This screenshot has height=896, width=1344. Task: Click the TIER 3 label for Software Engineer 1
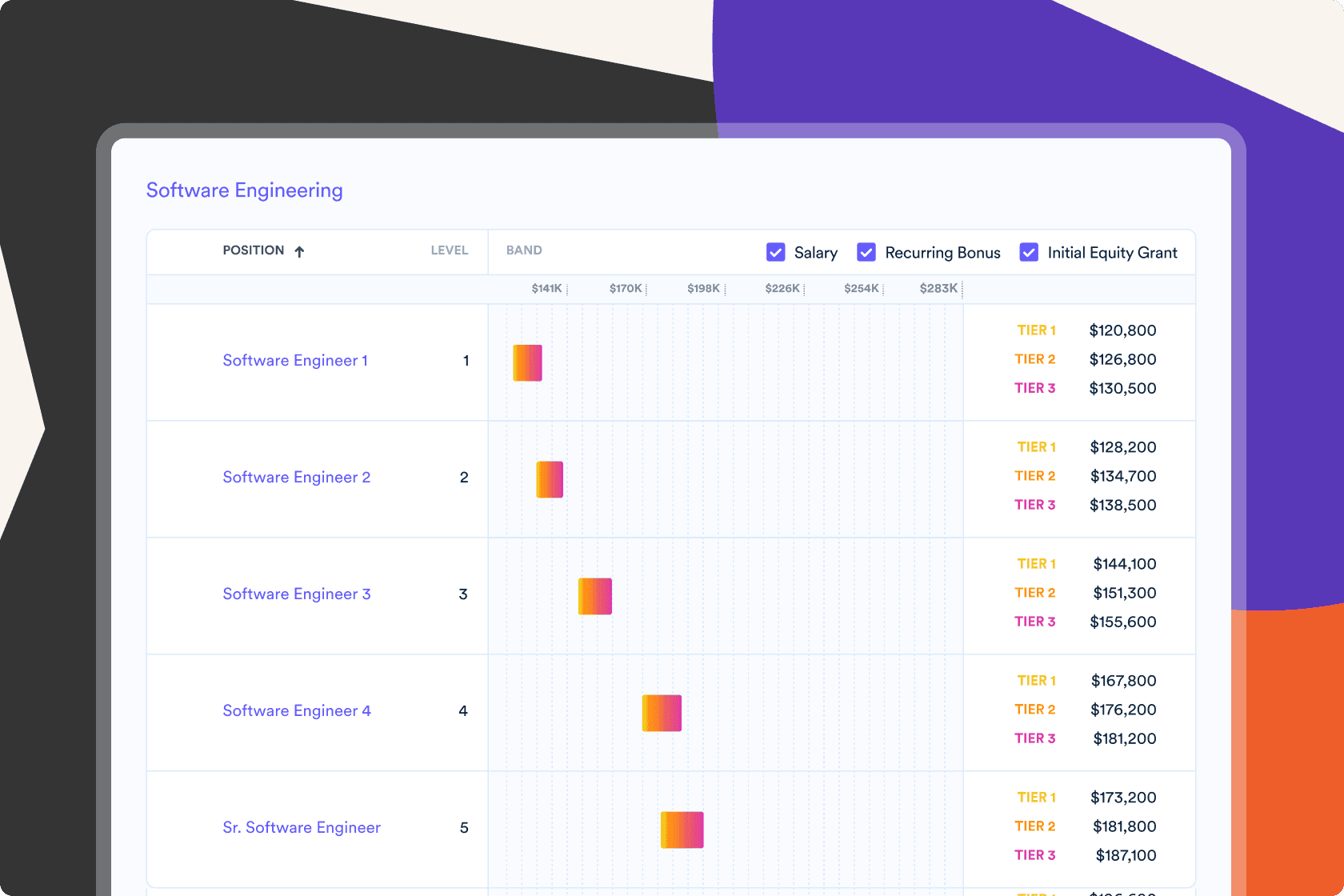click(1035, 388)
